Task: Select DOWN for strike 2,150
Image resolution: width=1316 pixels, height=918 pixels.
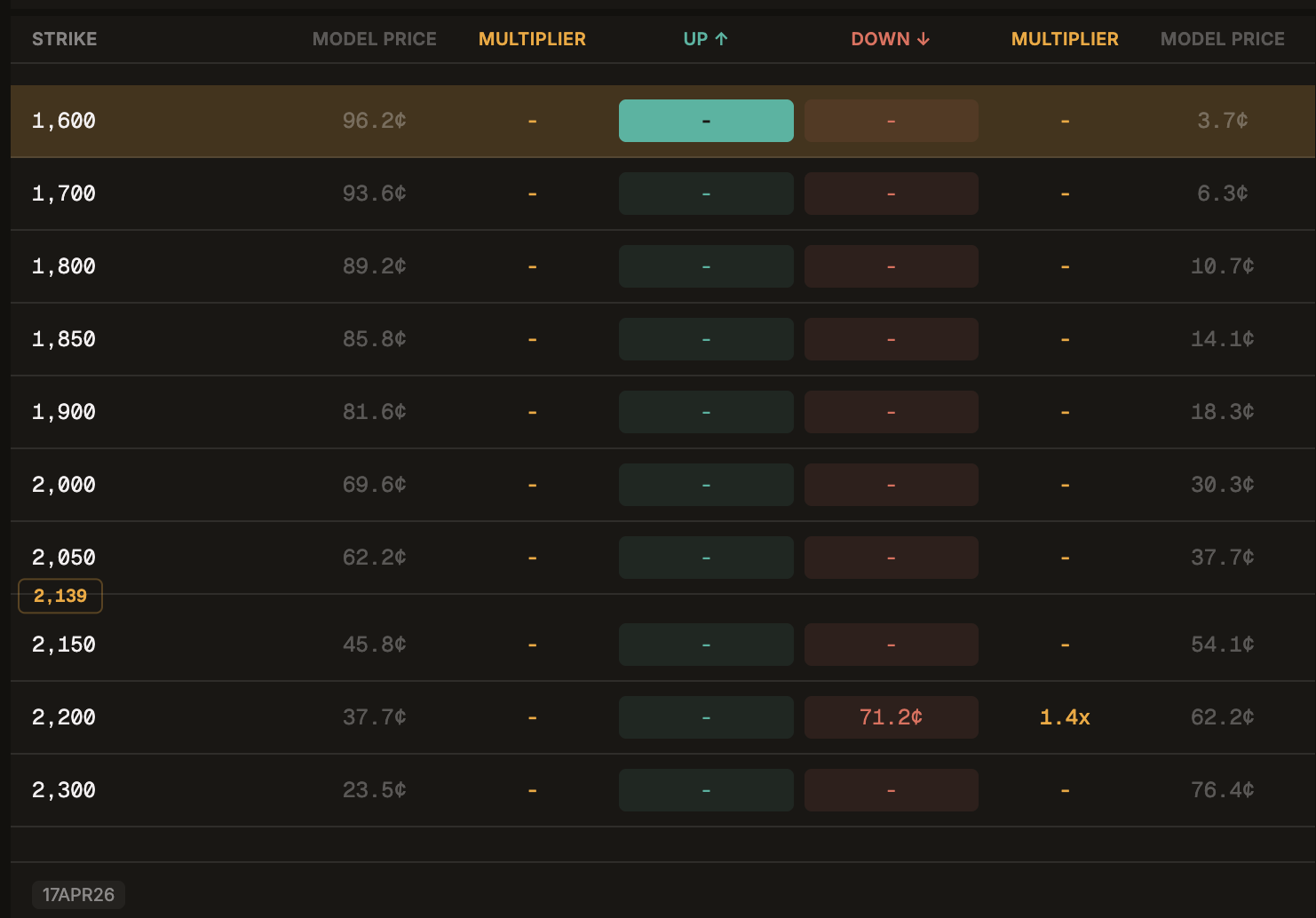Action: coord(892,645)
